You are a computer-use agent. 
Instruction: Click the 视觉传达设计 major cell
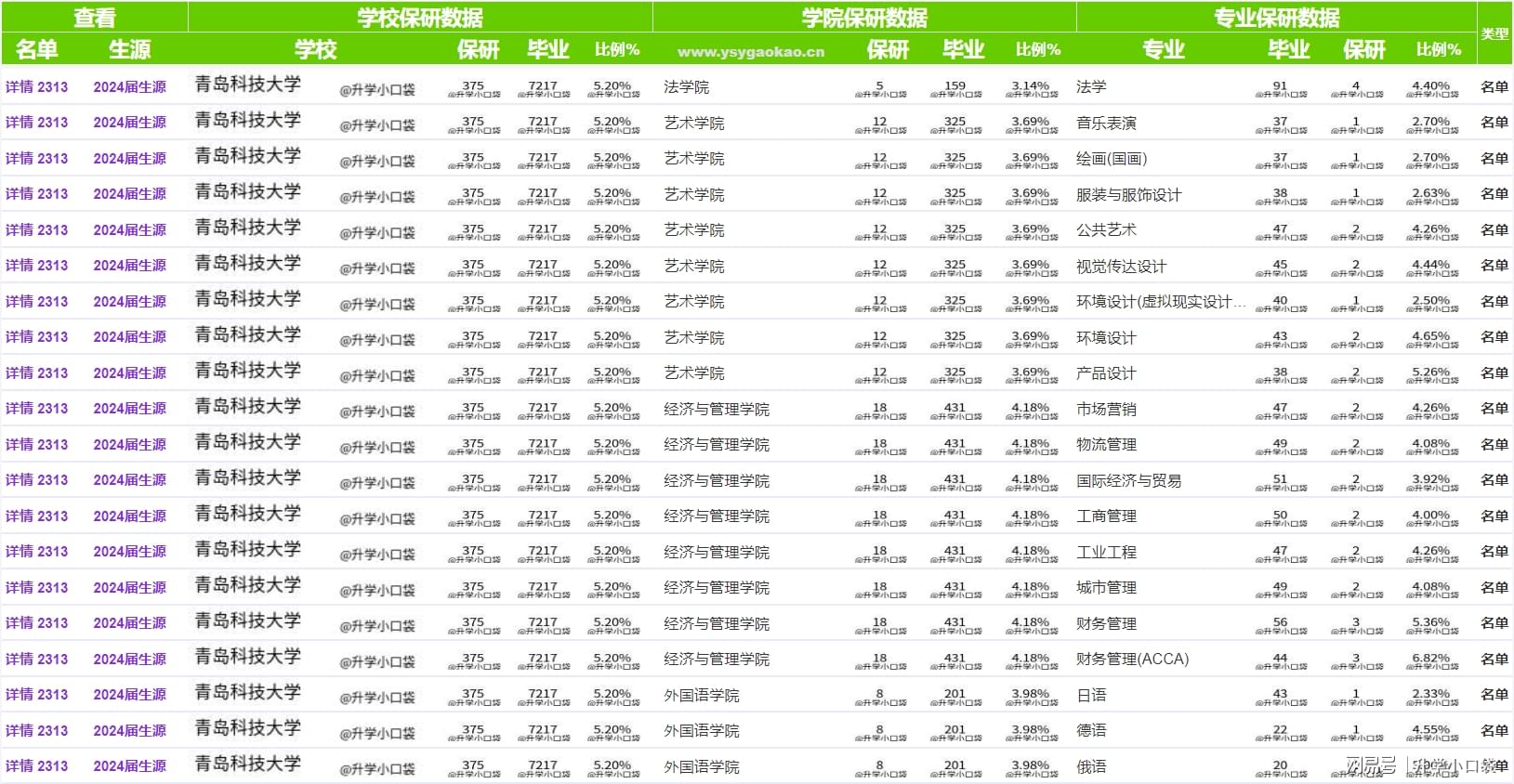tap(1121, 266)
